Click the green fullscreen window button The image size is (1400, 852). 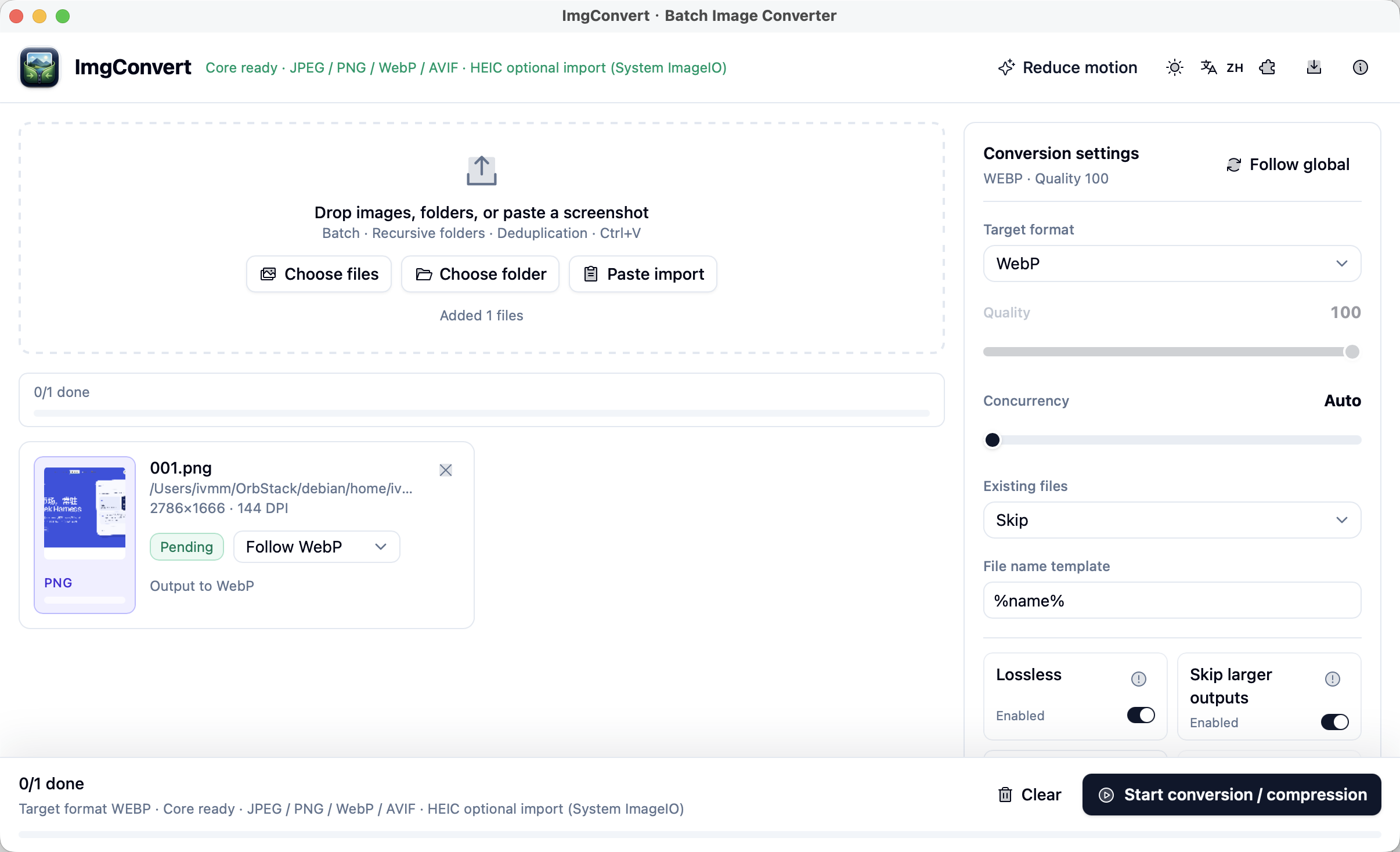(63, 16)
